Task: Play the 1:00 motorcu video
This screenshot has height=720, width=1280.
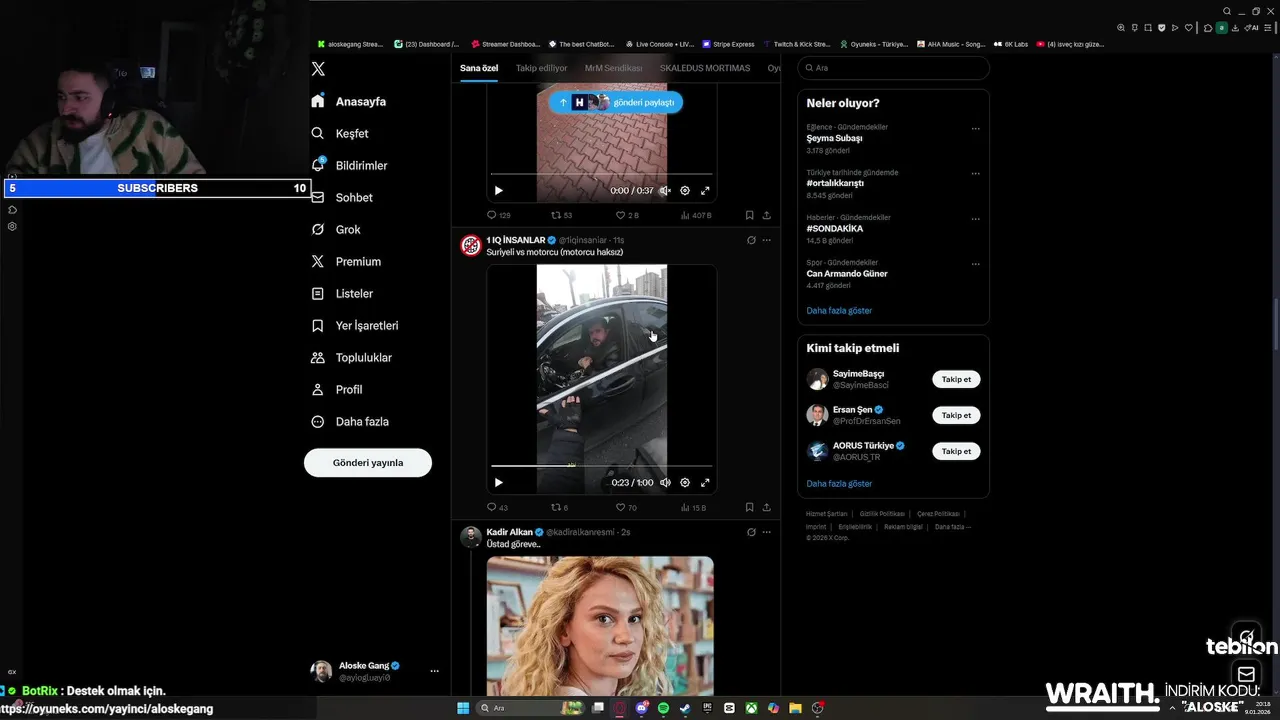Action: point(498,482)
